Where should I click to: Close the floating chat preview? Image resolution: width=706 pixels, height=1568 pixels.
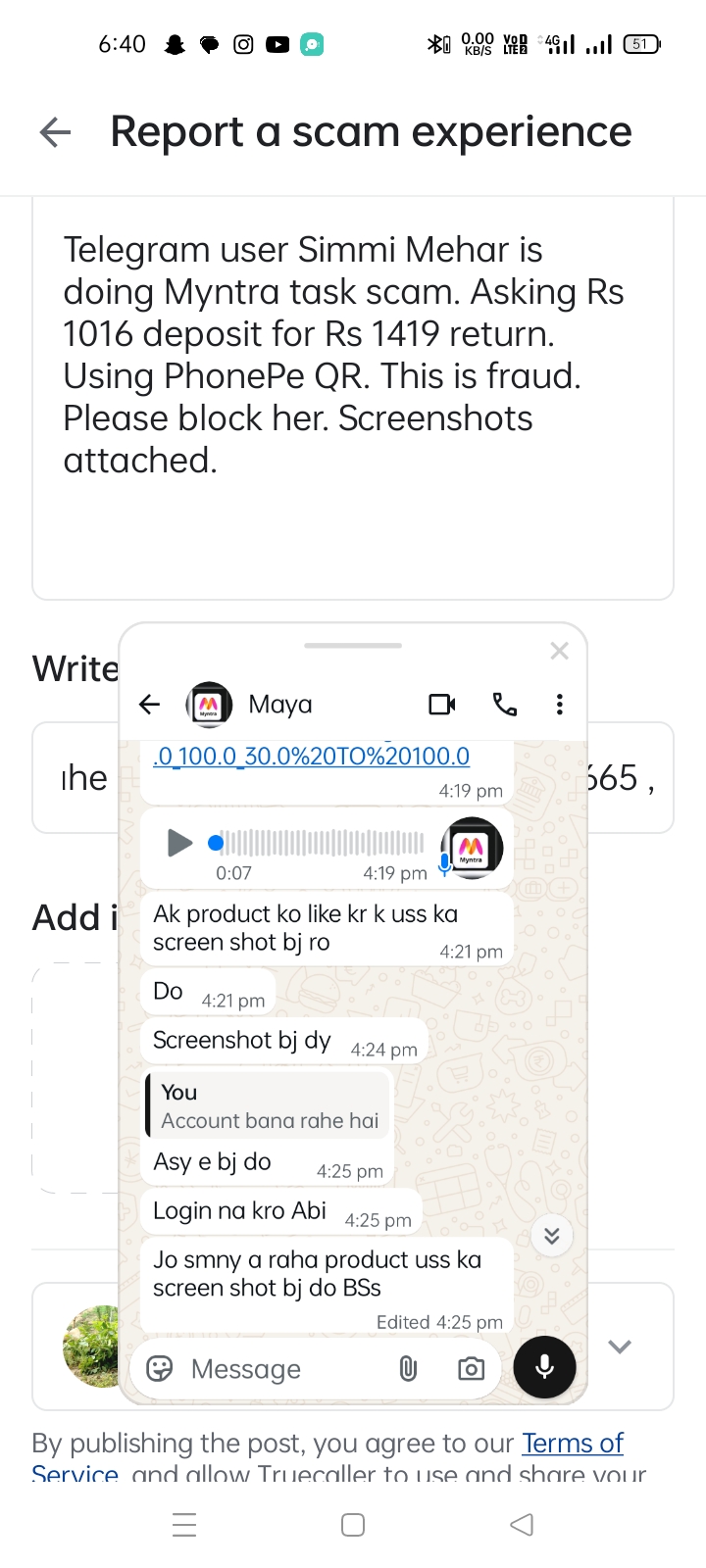560,651
